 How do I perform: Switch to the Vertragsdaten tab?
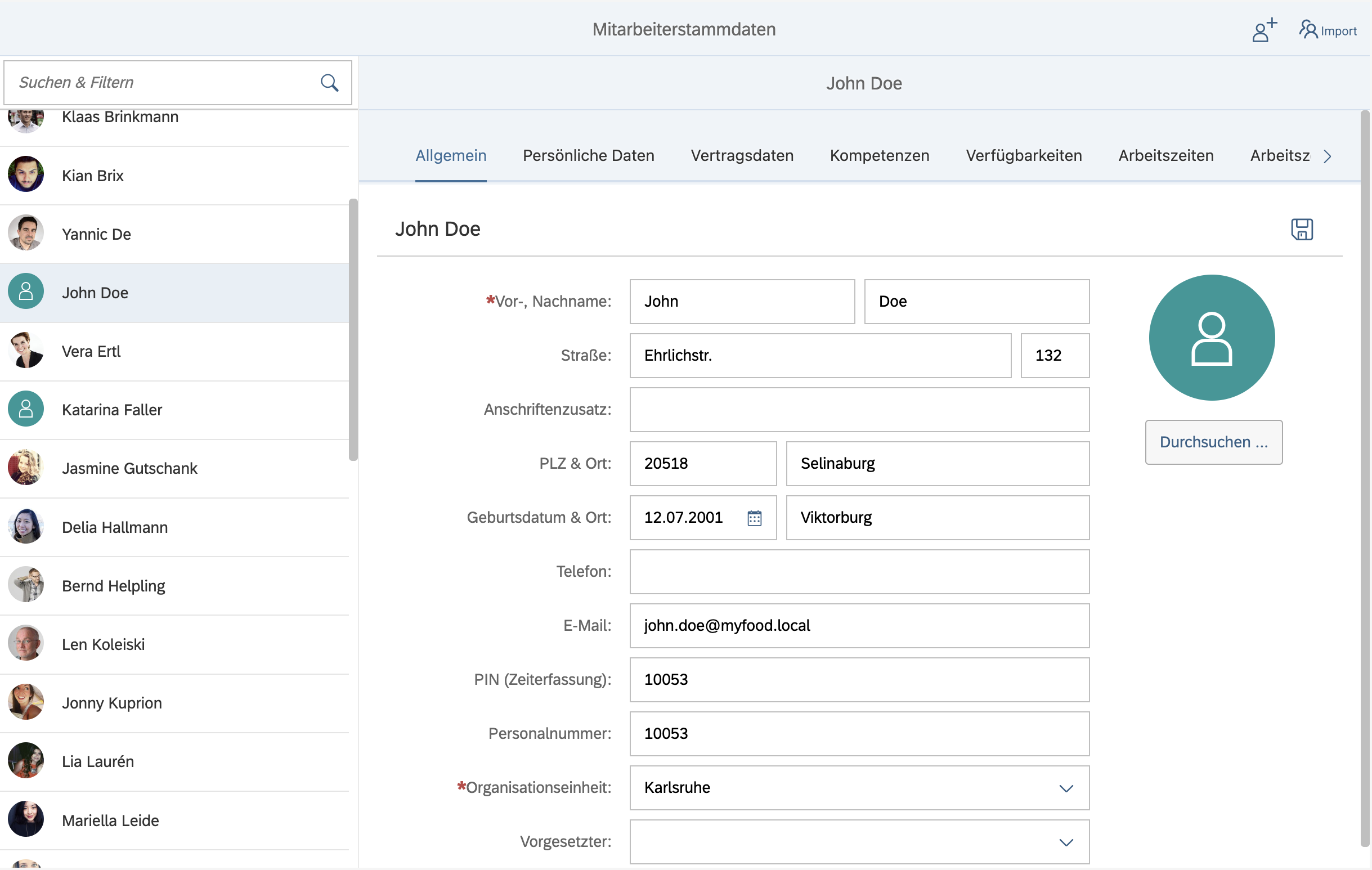tap(741, 155)
